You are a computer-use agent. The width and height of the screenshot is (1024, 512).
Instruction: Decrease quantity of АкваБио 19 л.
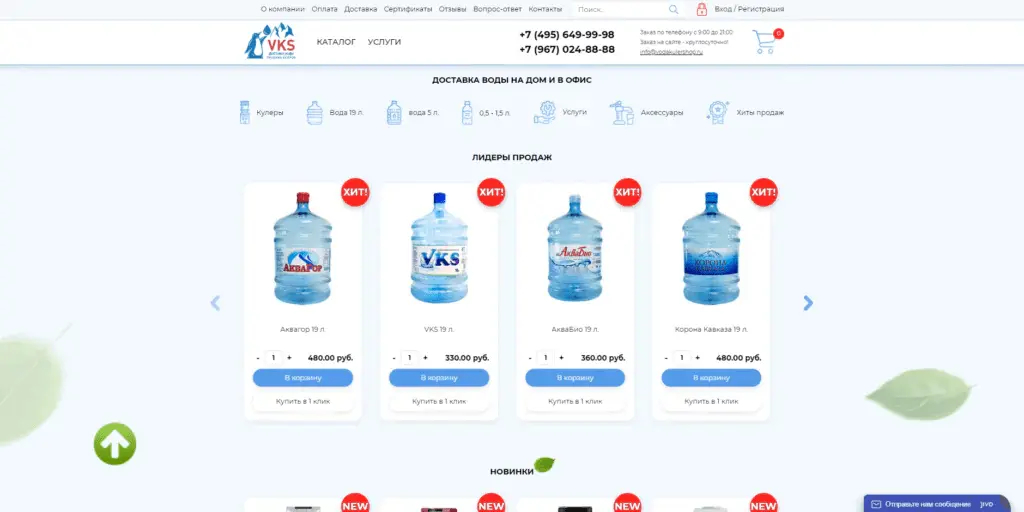click(x=530, y=358)
